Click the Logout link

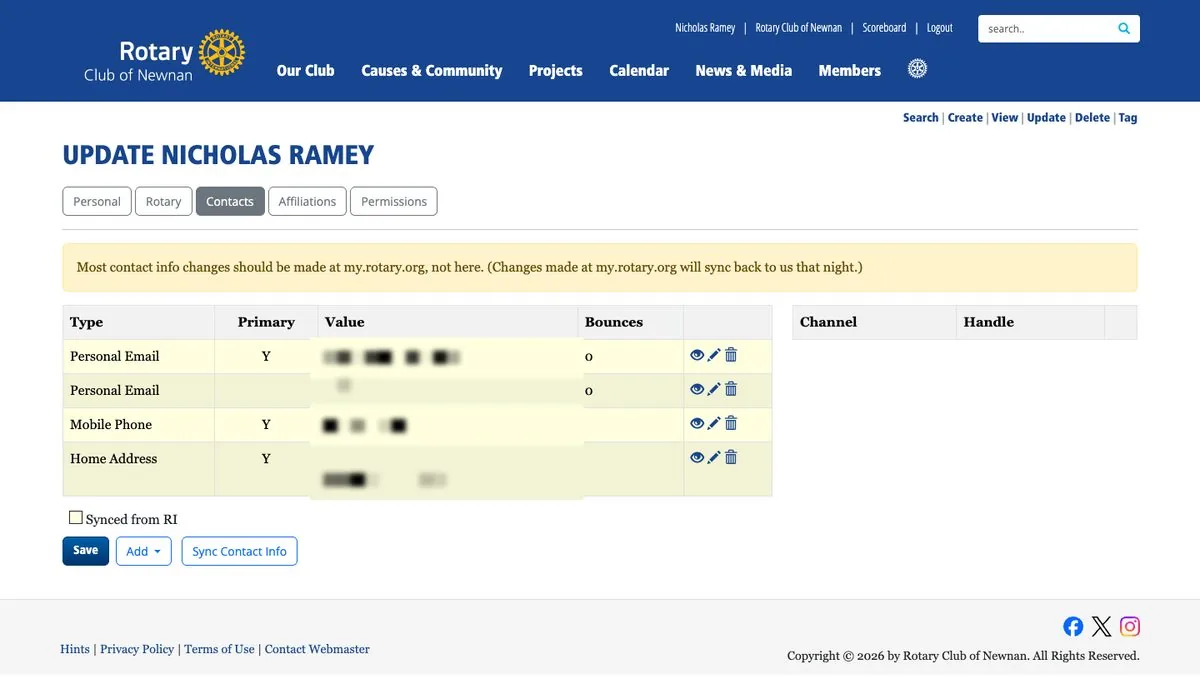940,28
